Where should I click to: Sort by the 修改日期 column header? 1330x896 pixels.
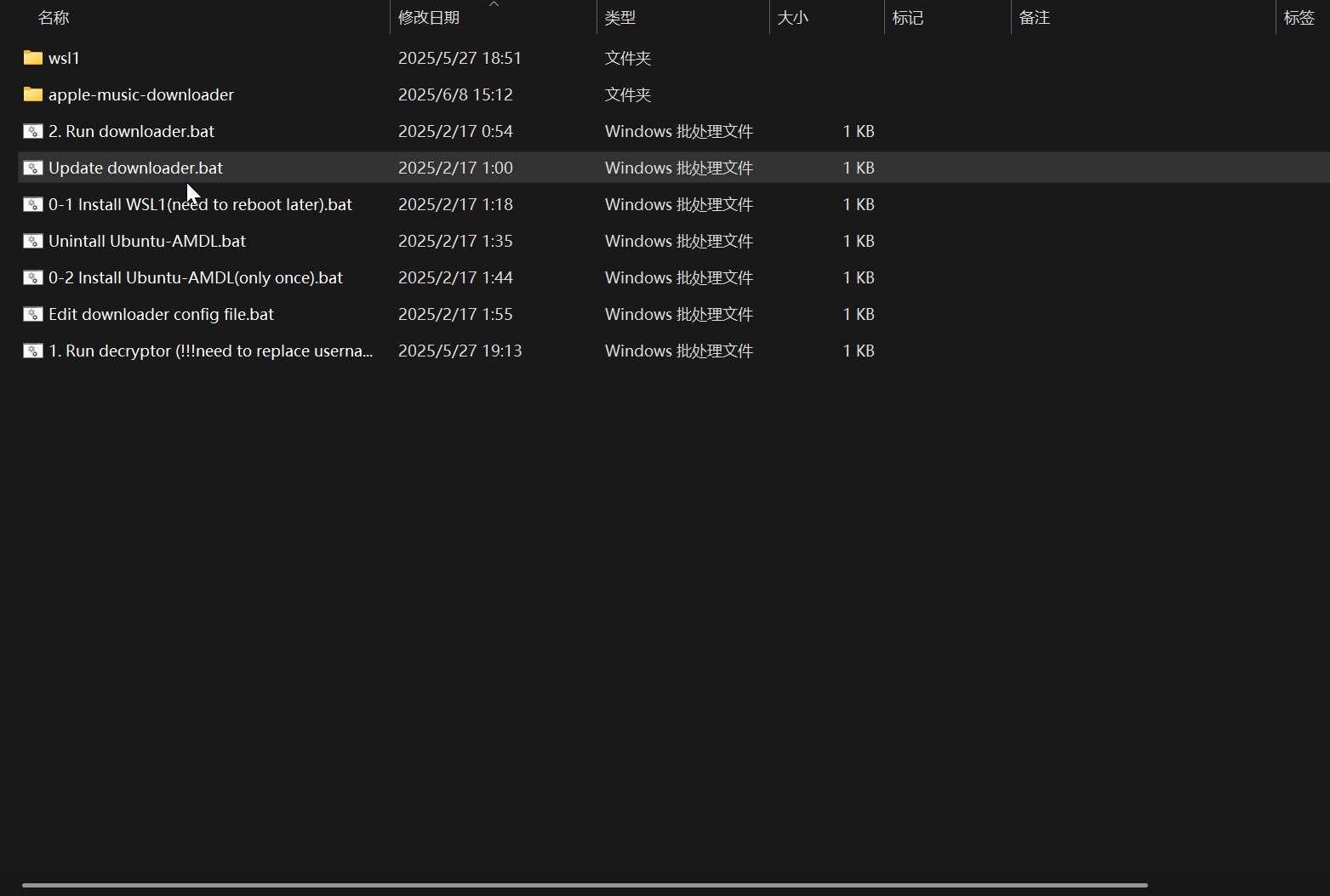click(x=429, y=18)
